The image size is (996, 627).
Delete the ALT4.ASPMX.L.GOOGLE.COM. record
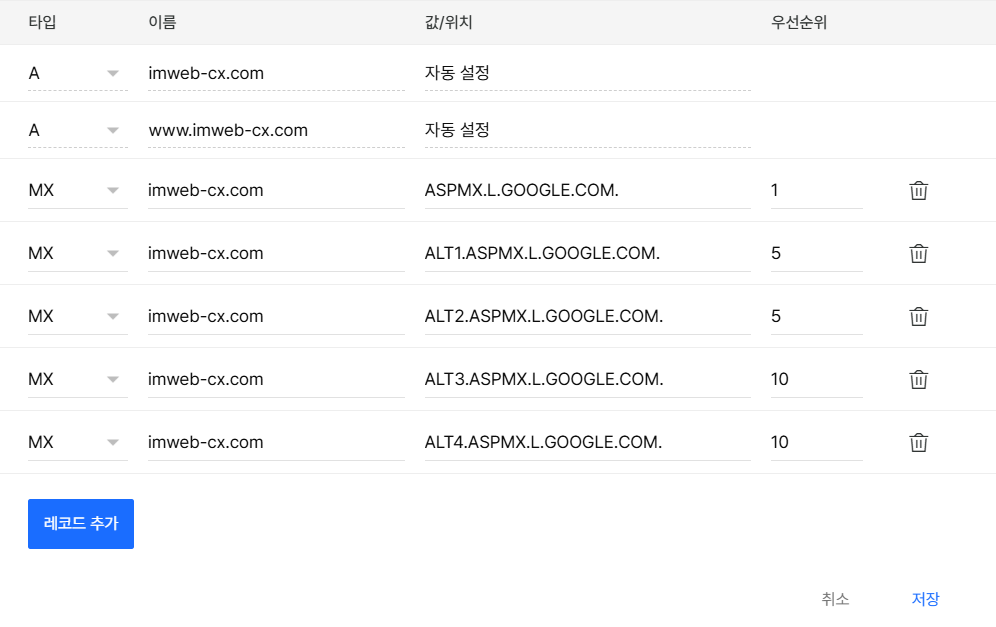pyautogui.click(x=918, y=442)
